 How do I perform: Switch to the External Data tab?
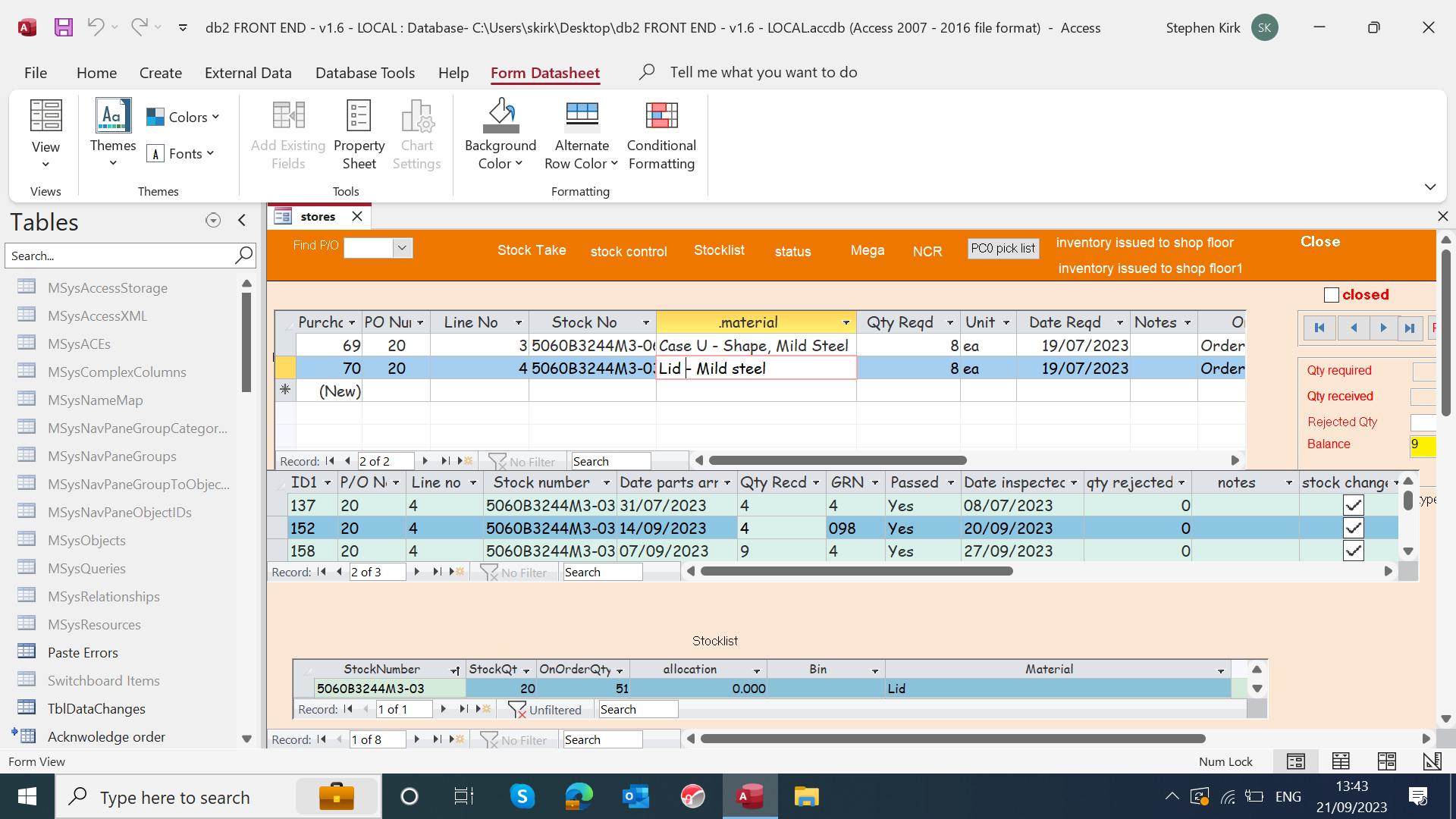coord(248,73)
